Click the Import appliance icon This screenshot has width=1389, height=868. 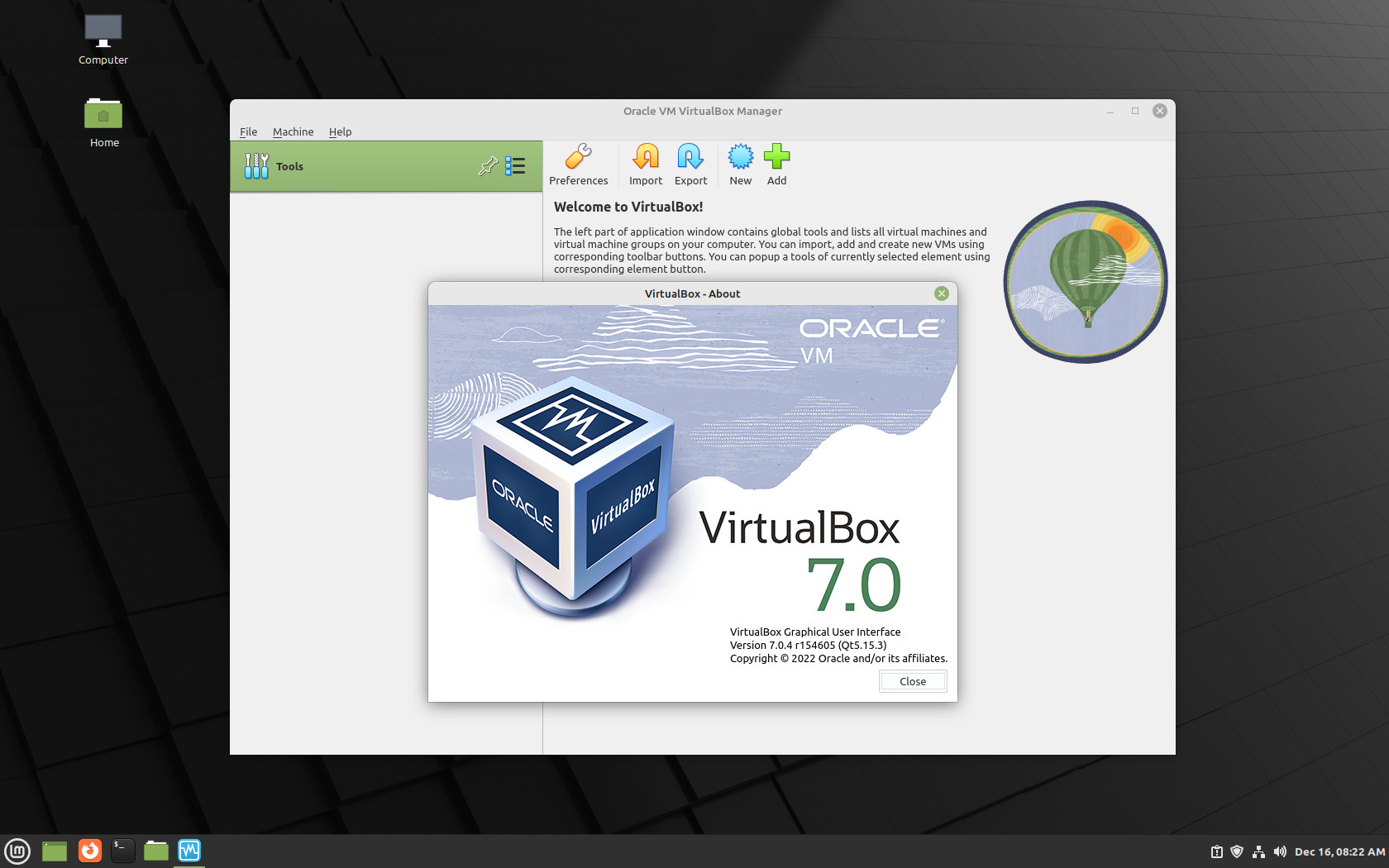point(646,165)
